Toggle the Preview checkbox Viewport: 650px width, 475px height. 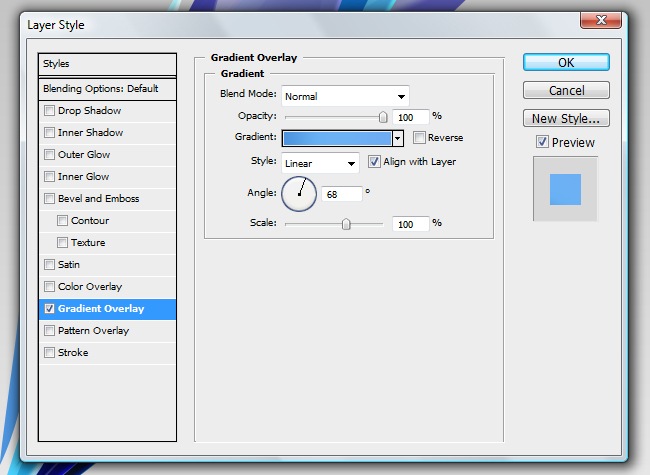click(x=542, y=142)
